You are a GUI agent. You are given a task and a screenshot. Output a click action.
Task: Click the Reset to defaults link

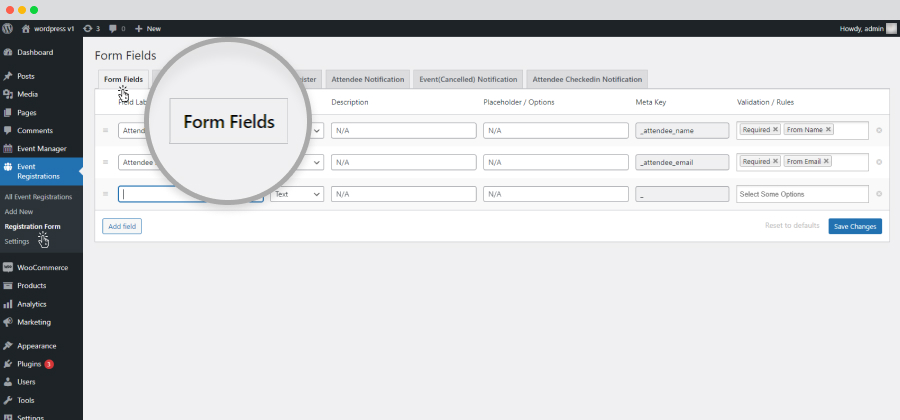pyautogui.click(x=792, y=225)
